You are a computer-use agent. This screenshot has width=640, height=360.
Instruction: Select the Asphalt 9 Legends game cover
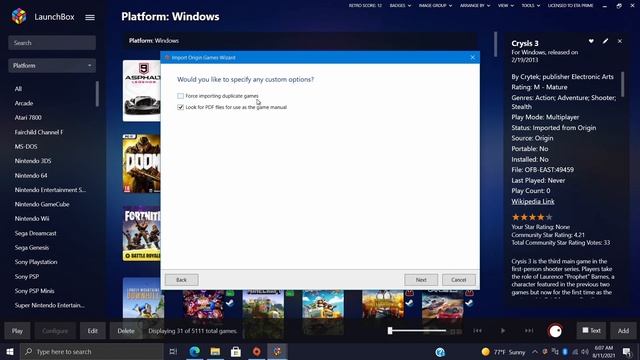(142, 91)
